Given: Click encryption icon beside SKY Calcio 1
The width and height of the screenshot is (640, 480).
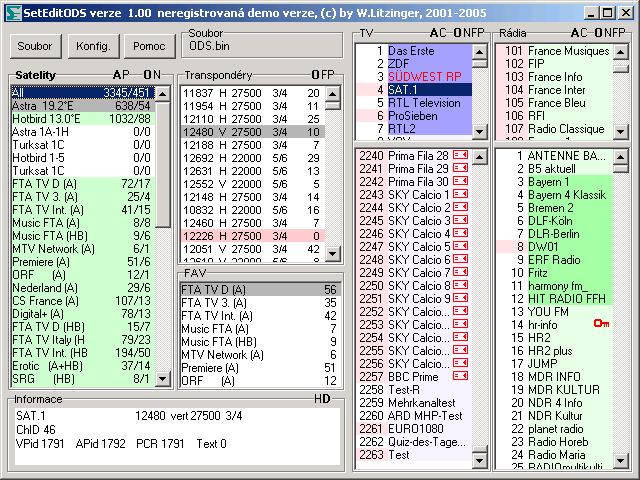Looking at the screenshot, I should click(x=460, y=194).
